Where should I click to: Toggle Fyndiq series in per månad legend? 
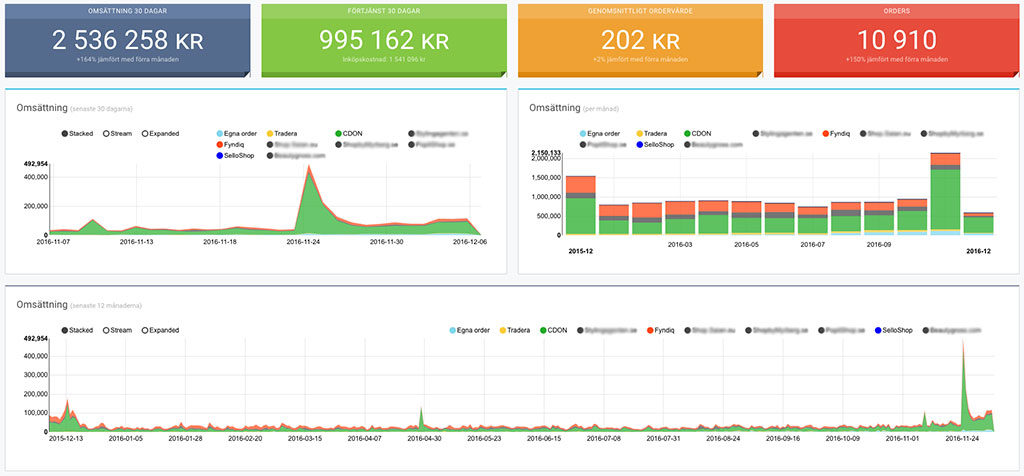[837, 133]
